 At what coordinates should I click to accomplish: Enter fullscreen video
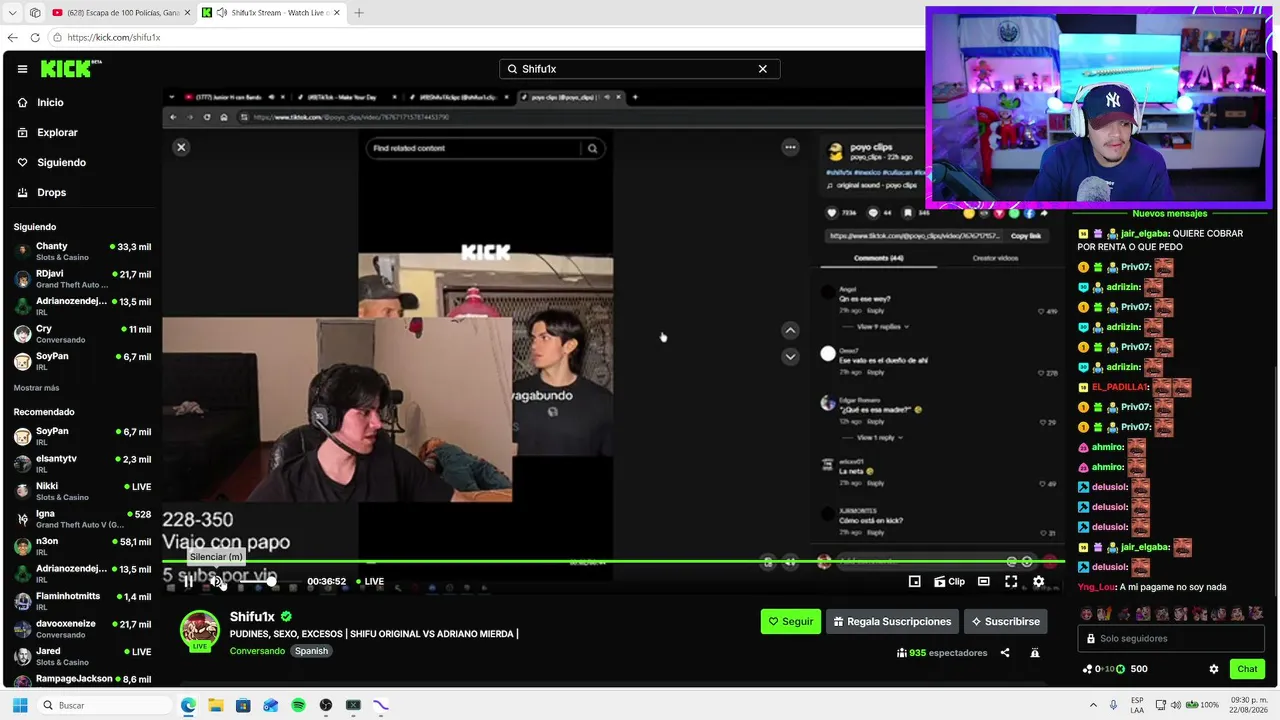pyautogui.click(x=1011, y=581)
